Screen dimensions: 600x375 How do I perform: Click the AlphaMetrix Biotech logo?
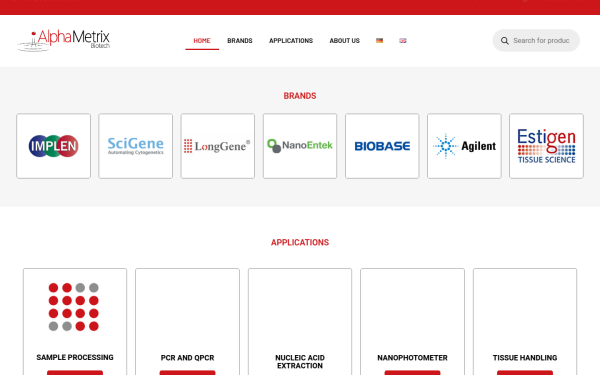(64, 40)
